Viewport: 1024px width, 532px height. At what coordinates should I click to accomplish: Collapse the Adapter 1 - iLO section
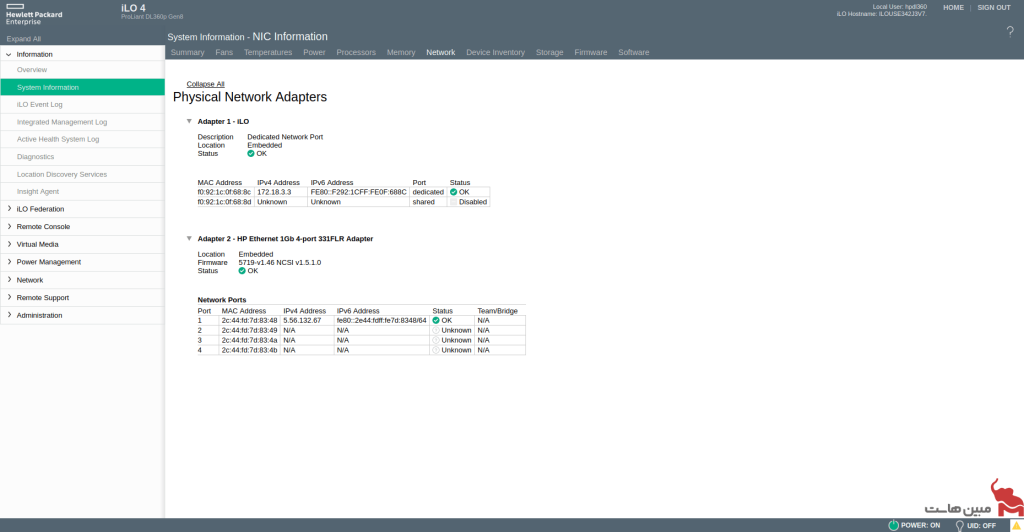coord(189,121)
